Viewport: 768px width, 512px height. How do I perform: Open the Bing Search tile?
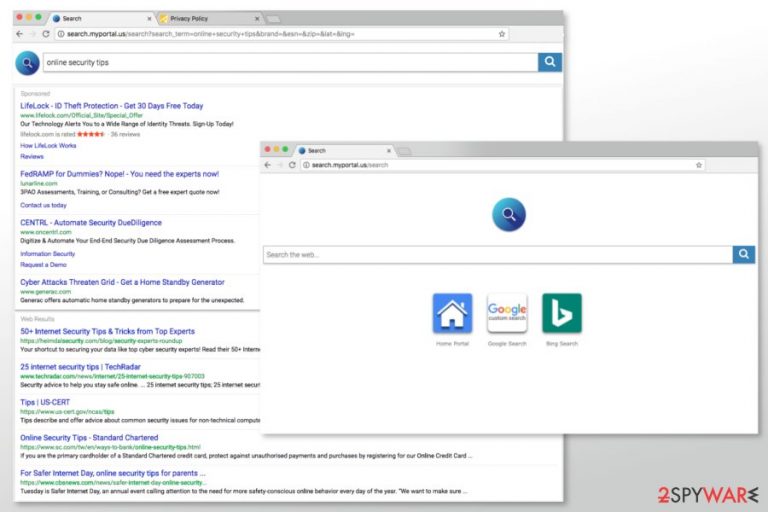(x=562, y=313)
